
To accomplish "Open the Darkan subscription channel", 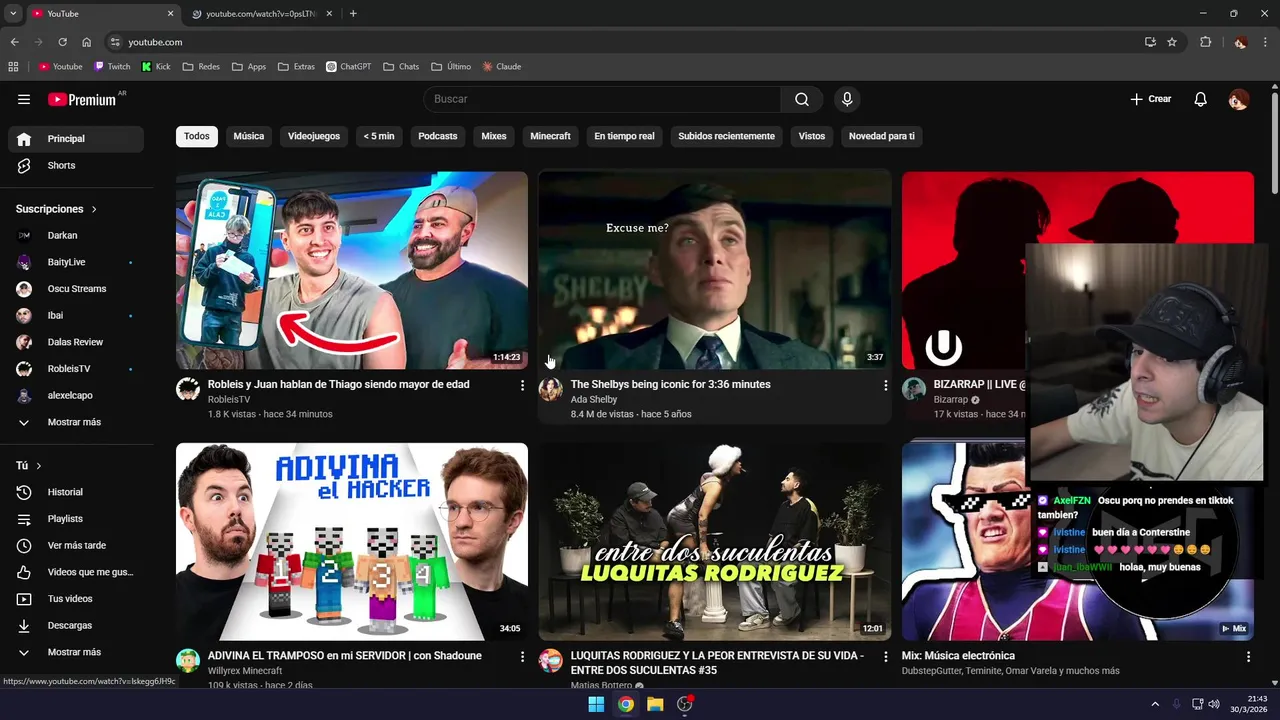I will (76, 235).
